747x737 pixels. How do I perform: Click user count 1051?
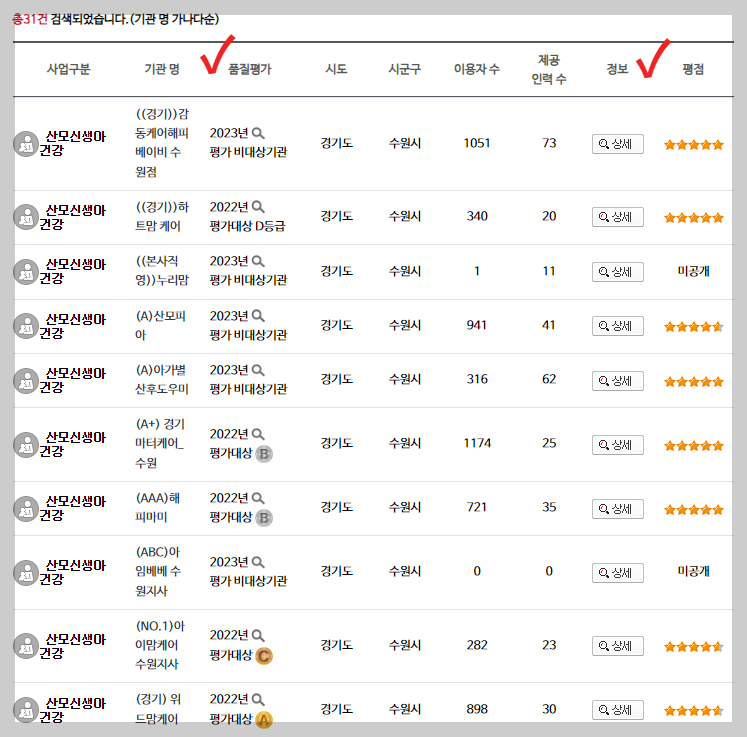477,143
